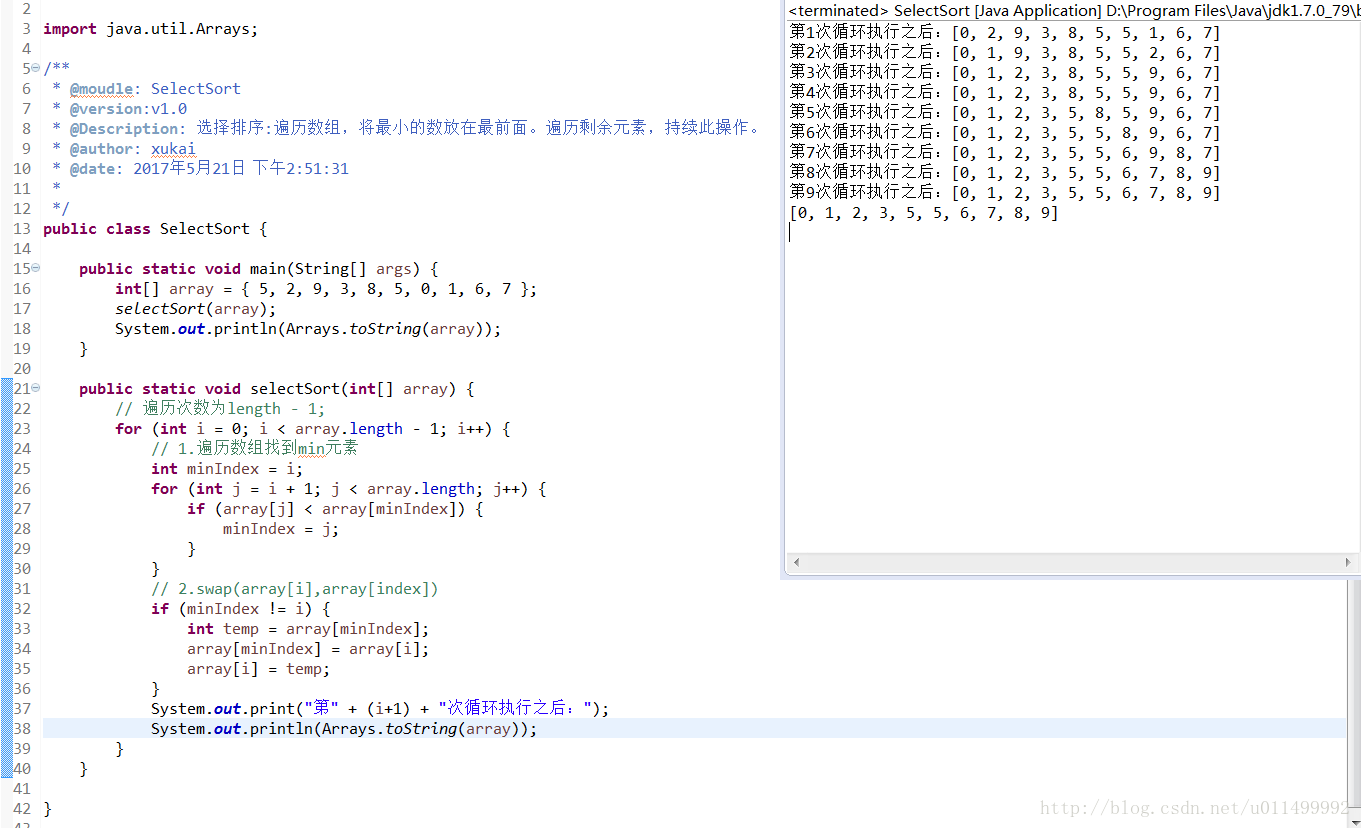1361x828 pixels.
Task: Click the 'int[] array = { 5, 2, 9...' line
Action: 326,289
